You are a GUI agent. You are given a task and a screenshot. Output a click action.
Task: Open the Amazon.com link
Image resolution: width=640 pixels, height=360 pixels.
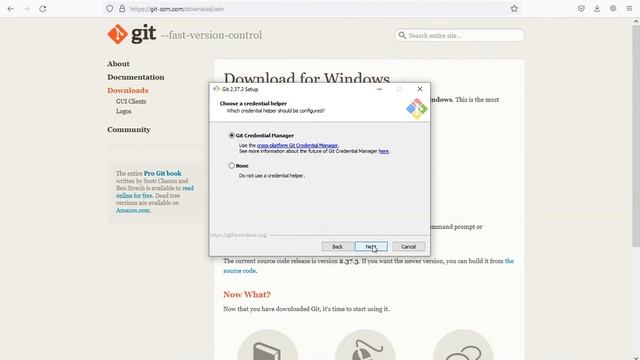pyautogui.click(x=133, y=210)
